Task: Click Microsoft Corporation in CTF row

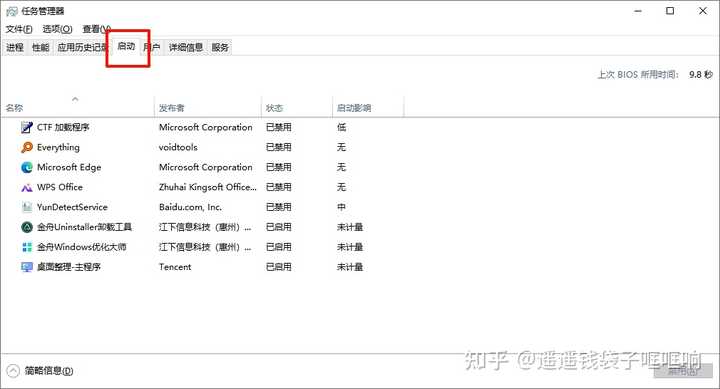Action: pos(206,127)
